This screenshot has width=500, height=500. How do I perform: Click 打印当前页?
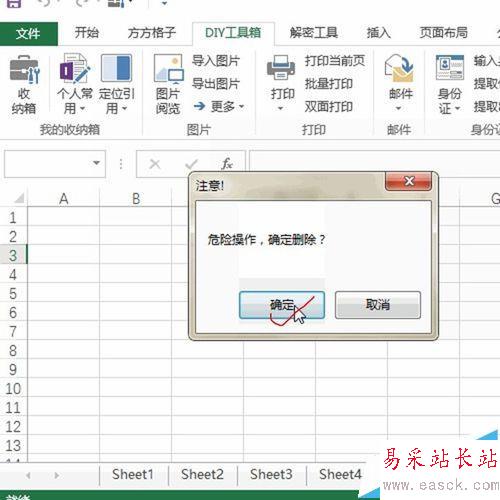click(x=335, y=61)
